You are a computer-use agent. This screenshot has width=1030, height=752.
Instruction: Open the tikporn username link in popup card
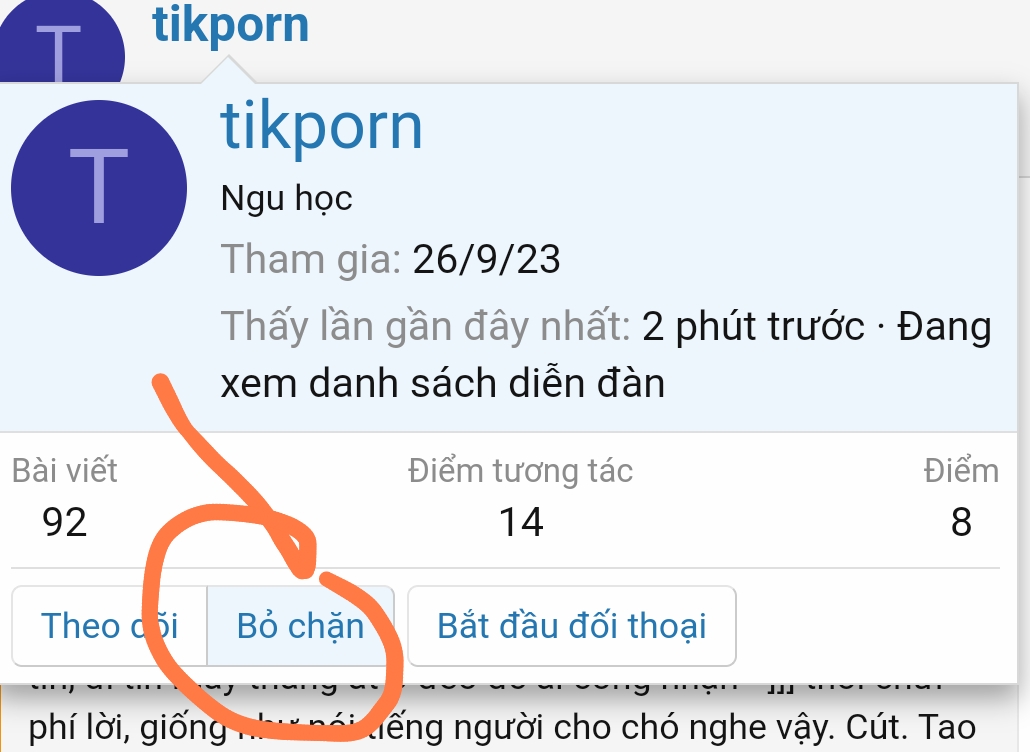click(x=321, y=127)
